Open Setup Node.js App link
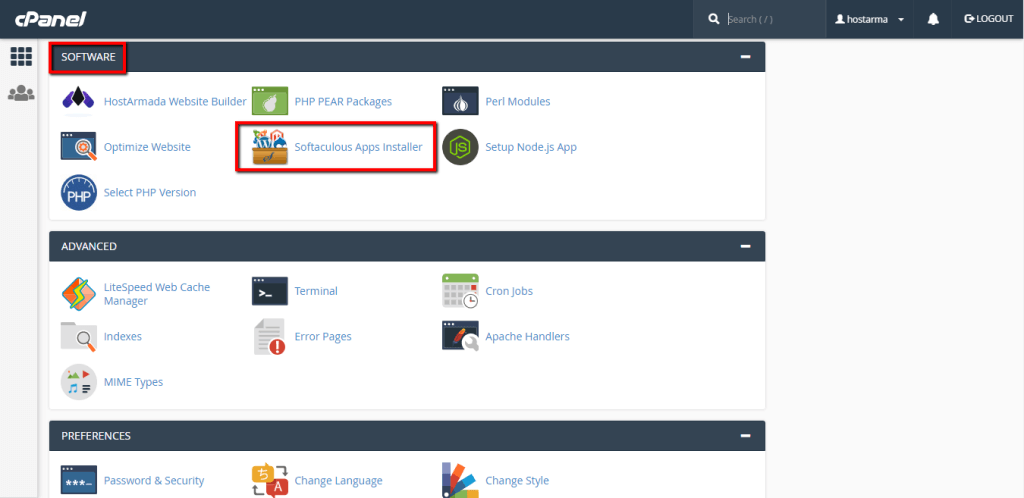This screenshot has width=1024, height=498. (x=531, y=147)
